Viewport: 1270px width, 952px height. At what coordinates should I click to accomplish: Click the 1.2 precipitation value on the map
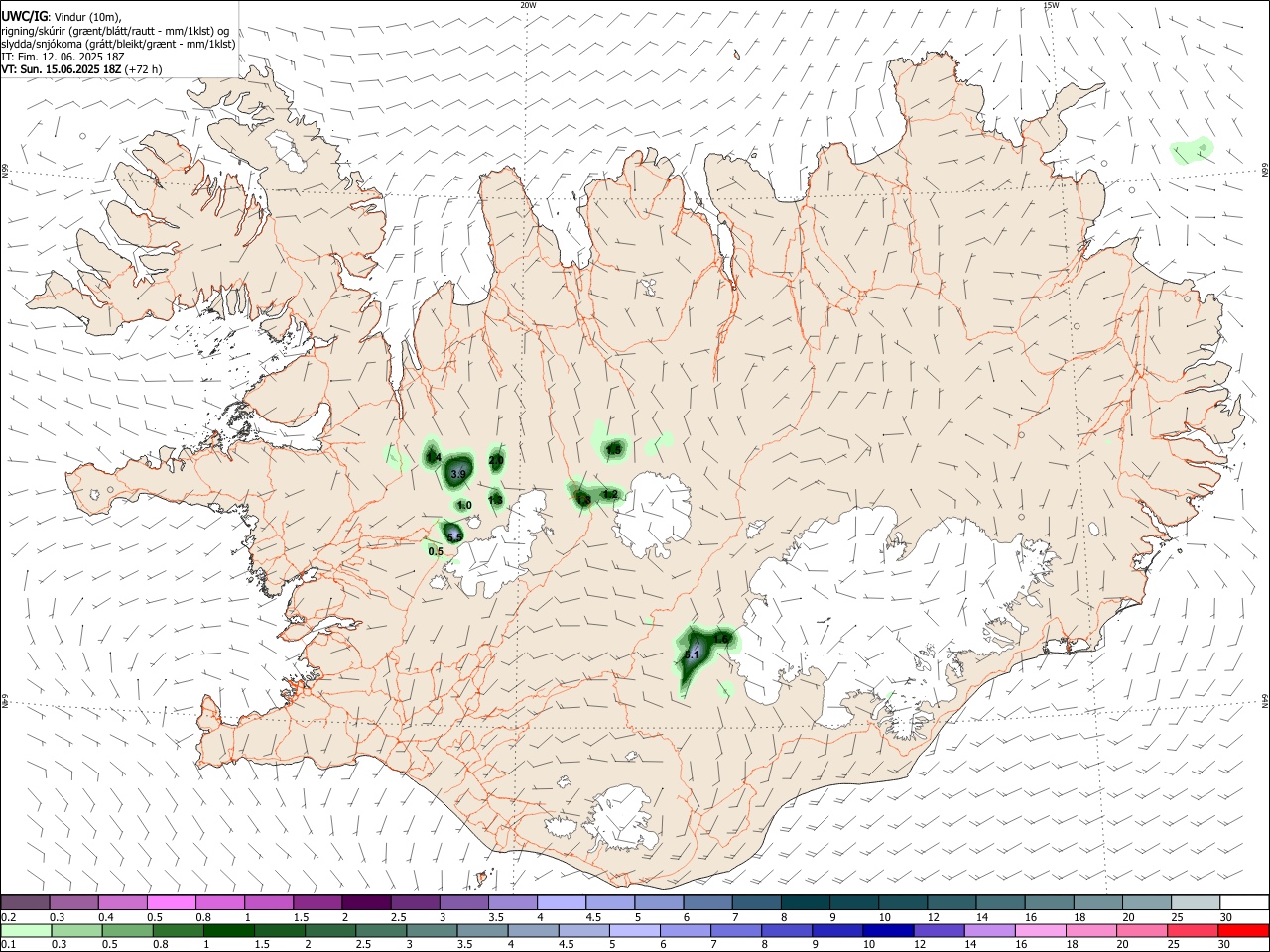pyautogui.click(x=610, y=494)
